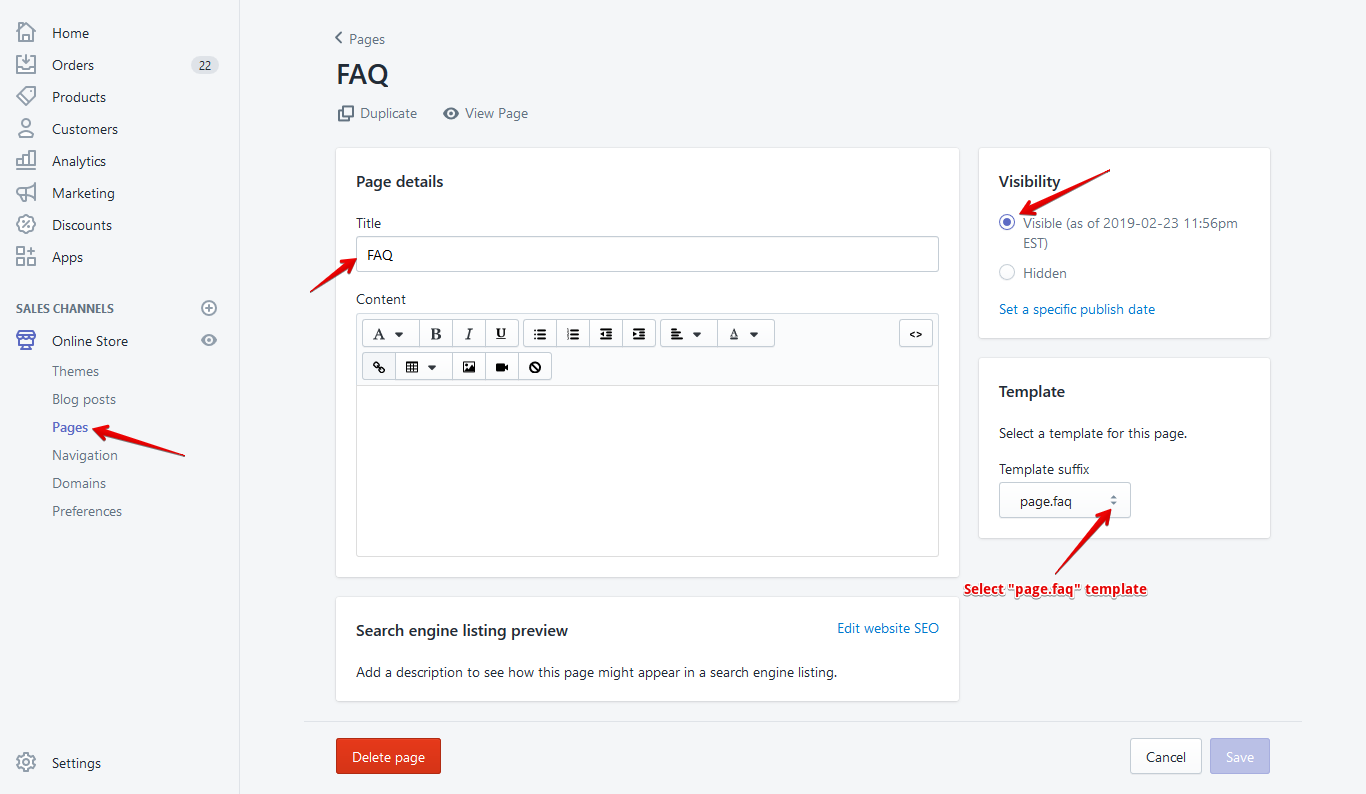Insert a numbered list

pyautogui.click(x=573, y=334)
